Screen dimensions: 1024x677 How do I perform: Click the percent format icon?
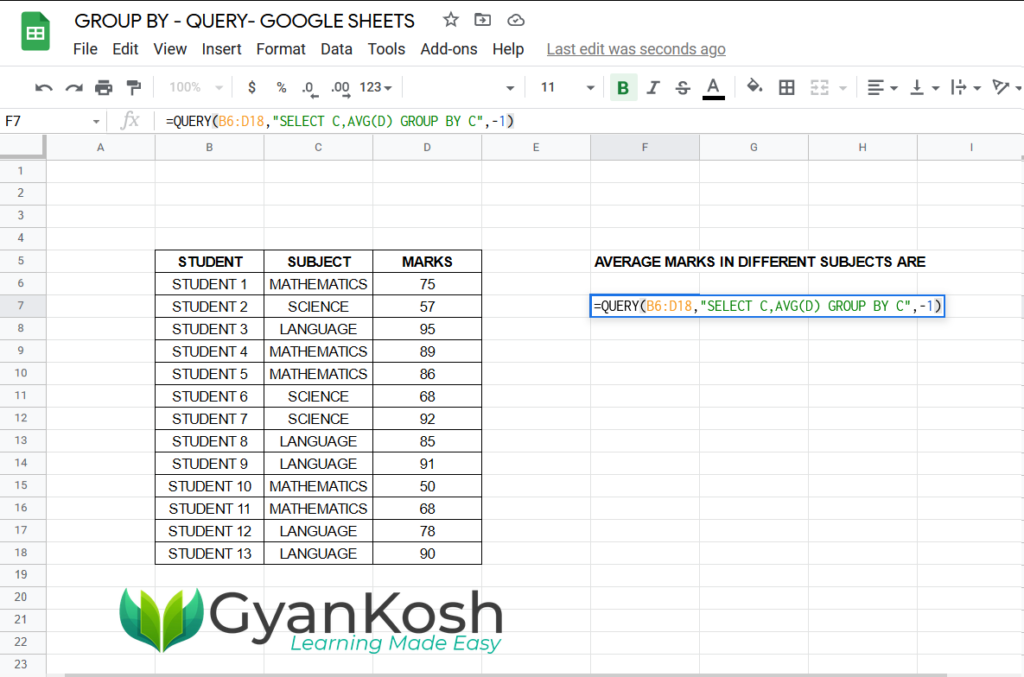click(281, 87)
